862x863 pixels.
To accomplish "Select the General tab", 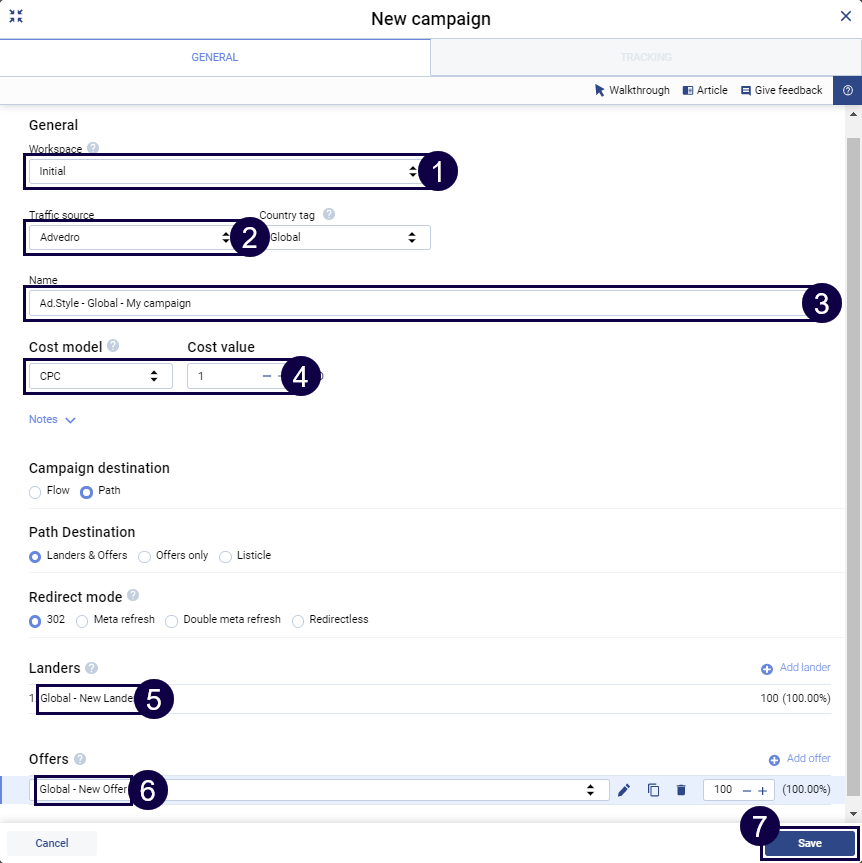I will tap(214, 57).
